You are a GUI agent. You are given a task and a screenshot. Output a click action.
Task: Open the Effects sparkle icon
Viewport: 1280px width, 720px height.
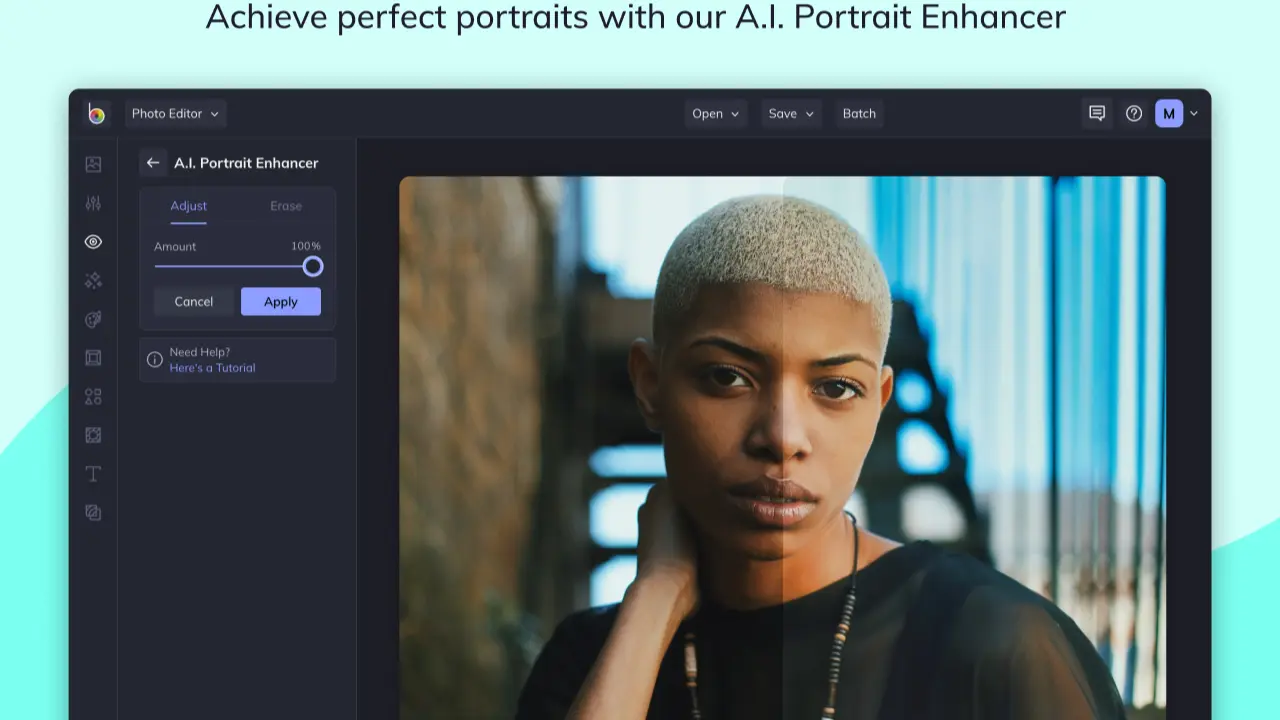pyautogui.click(x=93, y=281)
